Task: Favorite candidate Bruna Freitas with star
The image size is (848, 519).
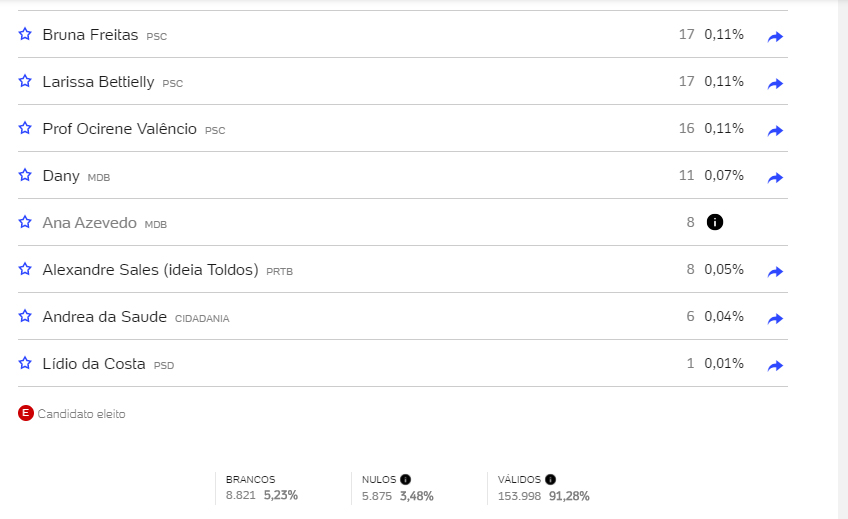Action: click(25, 34)
